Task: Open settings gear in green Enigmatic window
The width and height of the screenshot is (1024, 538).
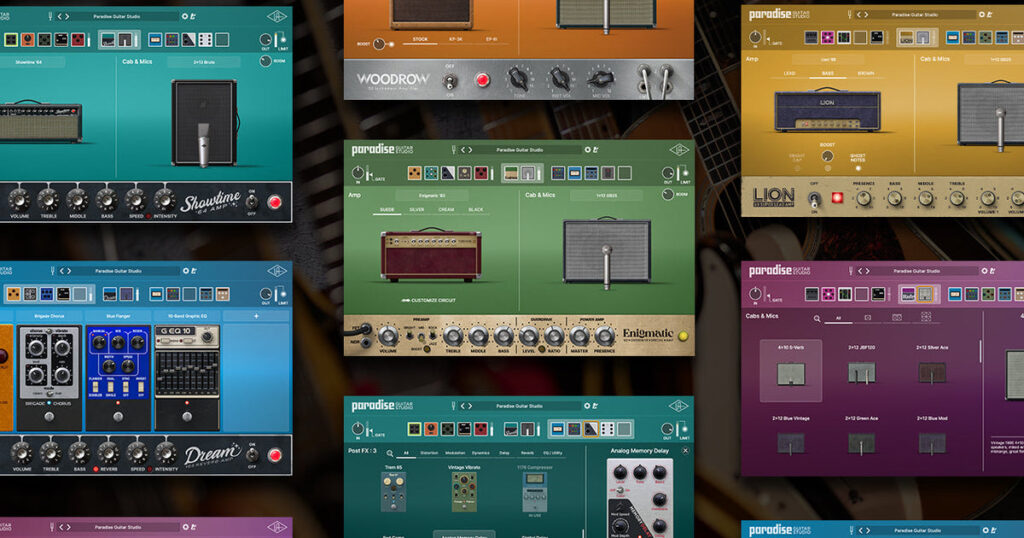Action: point(587,150)
